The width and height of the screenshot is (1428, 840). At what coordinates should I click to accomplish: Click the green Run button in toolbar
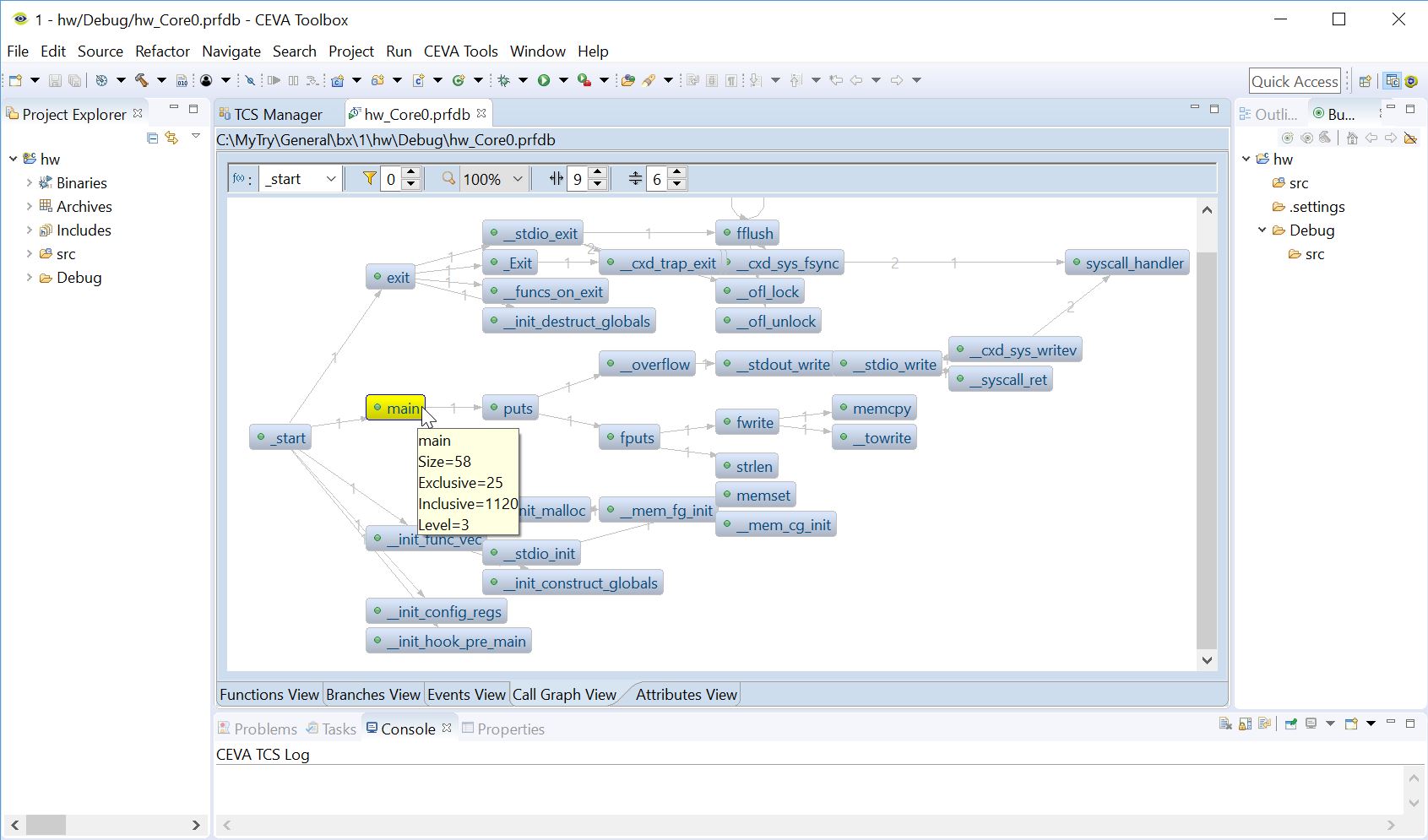point(544,80)
